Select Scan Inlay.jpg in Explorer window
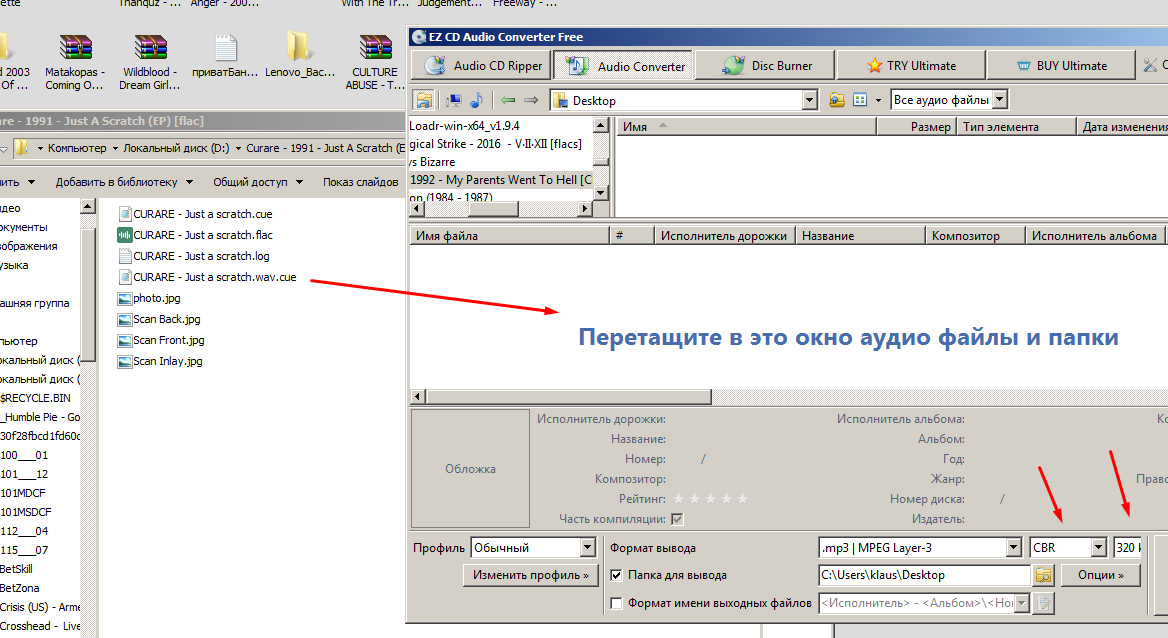The height and width of the screenshot is (638, 1168). (x=160, y=361)
